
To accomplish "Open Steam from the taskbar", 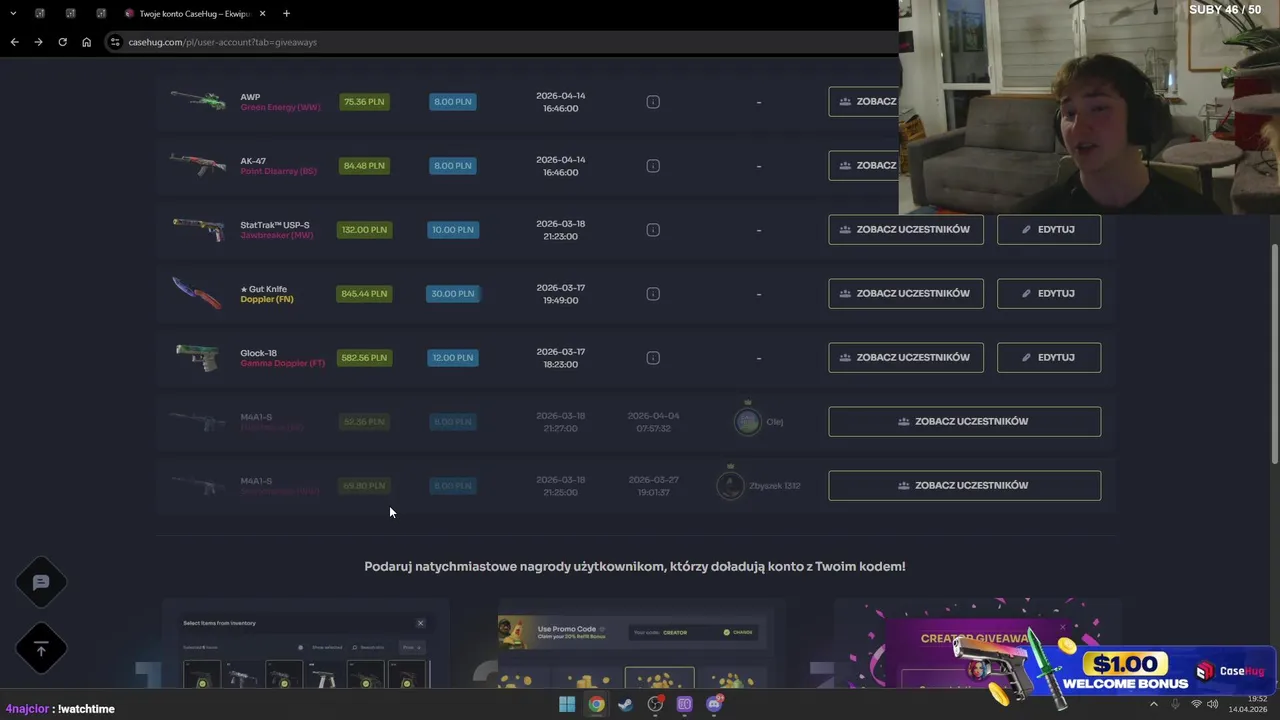I will (x=626, y=704).
